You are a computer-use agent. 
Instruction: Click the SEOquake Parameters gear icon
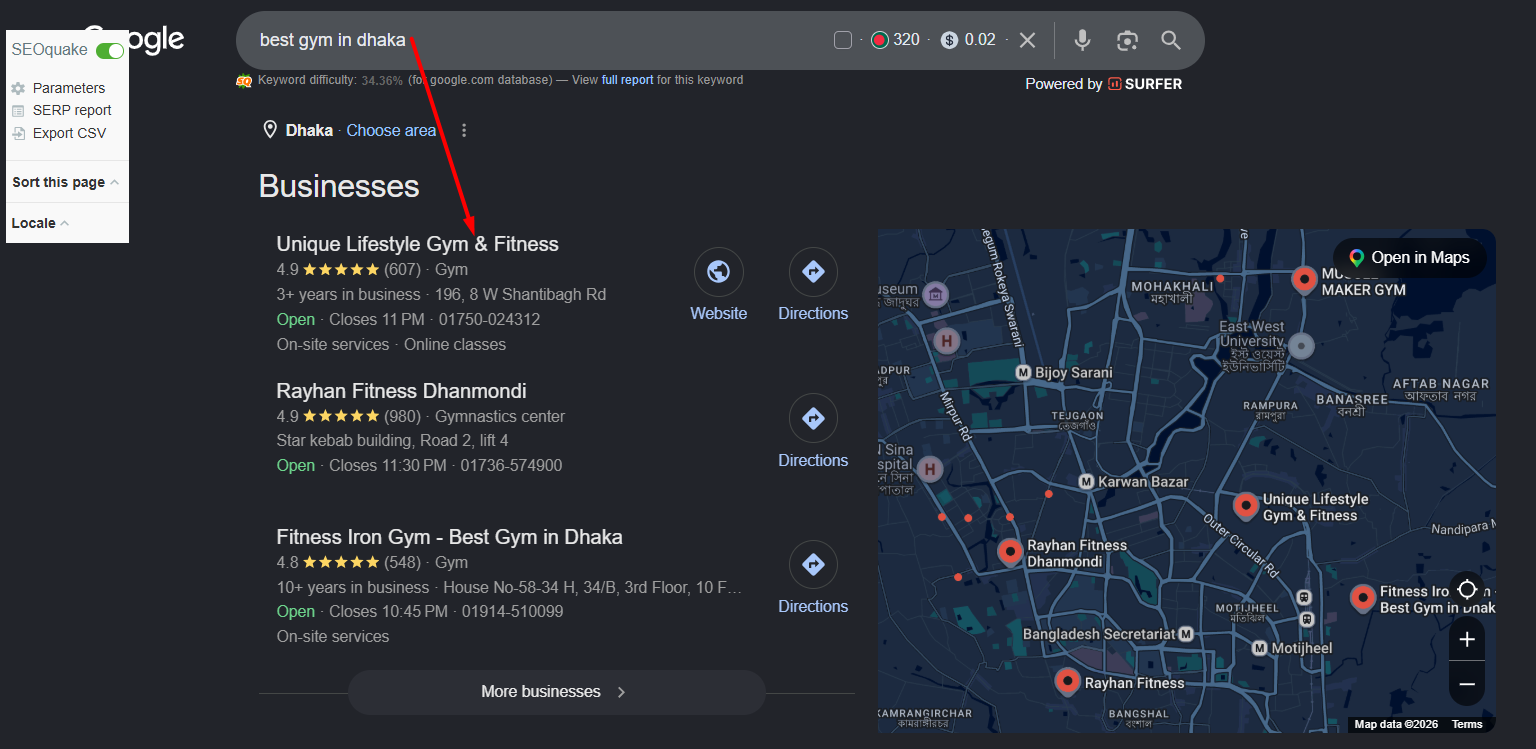[18, 88]
